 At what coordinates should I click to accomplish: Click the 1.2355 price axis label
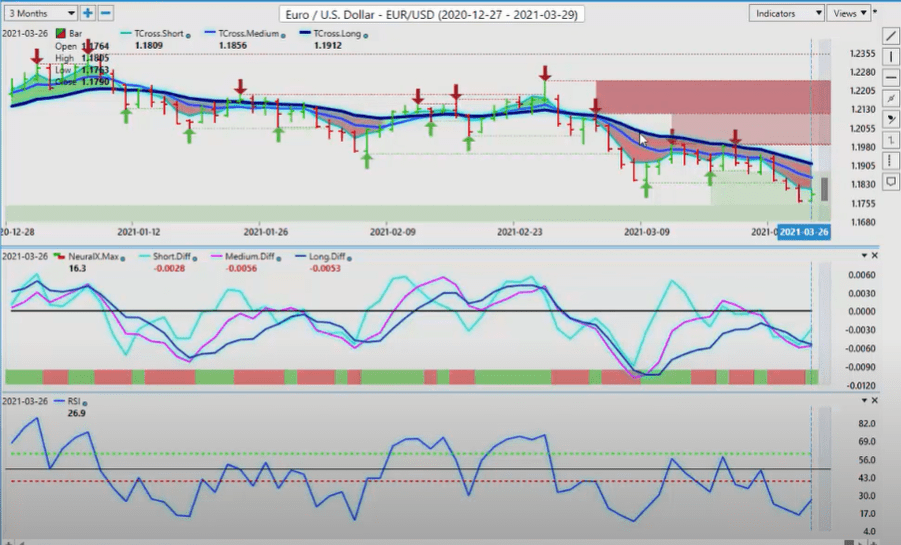pyautogui.click(x=863, y=53)
